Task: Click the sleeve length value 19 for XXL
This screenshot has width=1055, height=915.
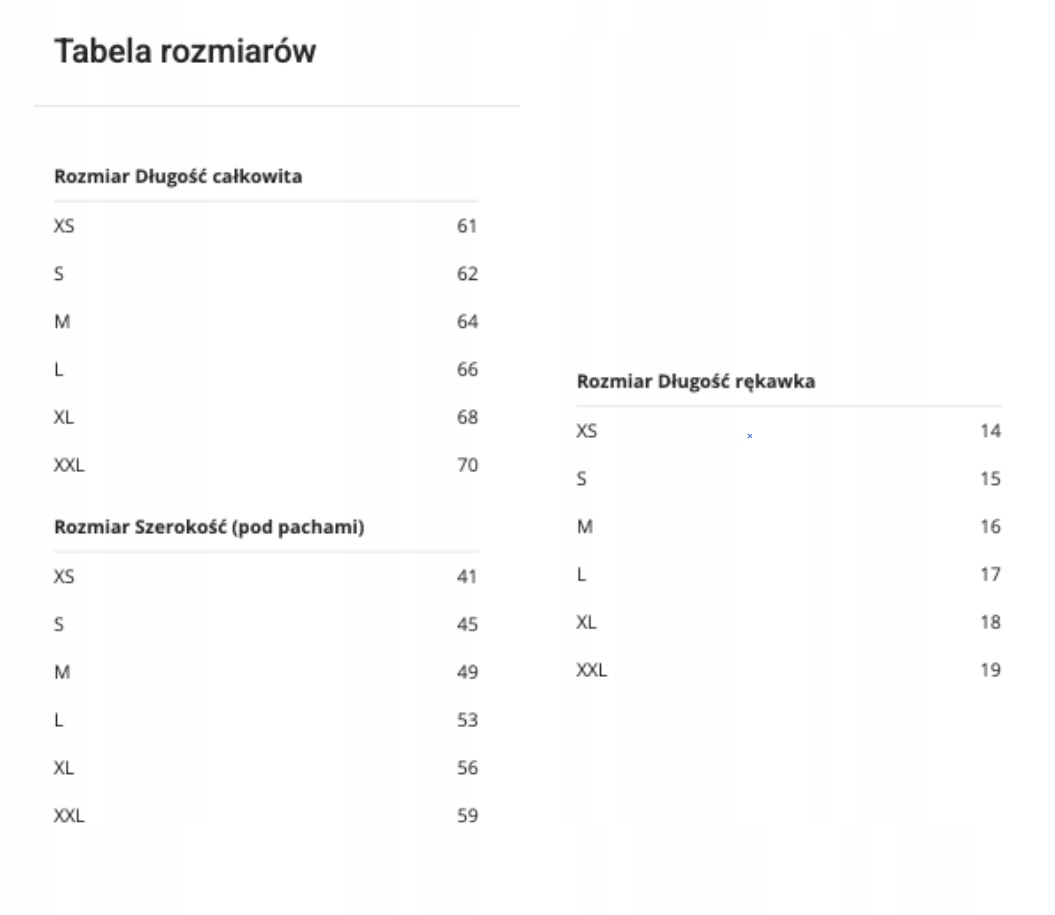Action: coord(990,670)
